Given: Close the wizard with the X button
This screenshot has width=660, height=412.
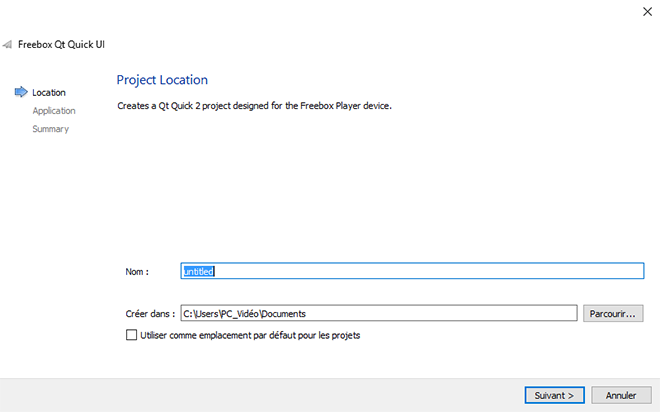Looking at the screenshot, I should 638,11.
